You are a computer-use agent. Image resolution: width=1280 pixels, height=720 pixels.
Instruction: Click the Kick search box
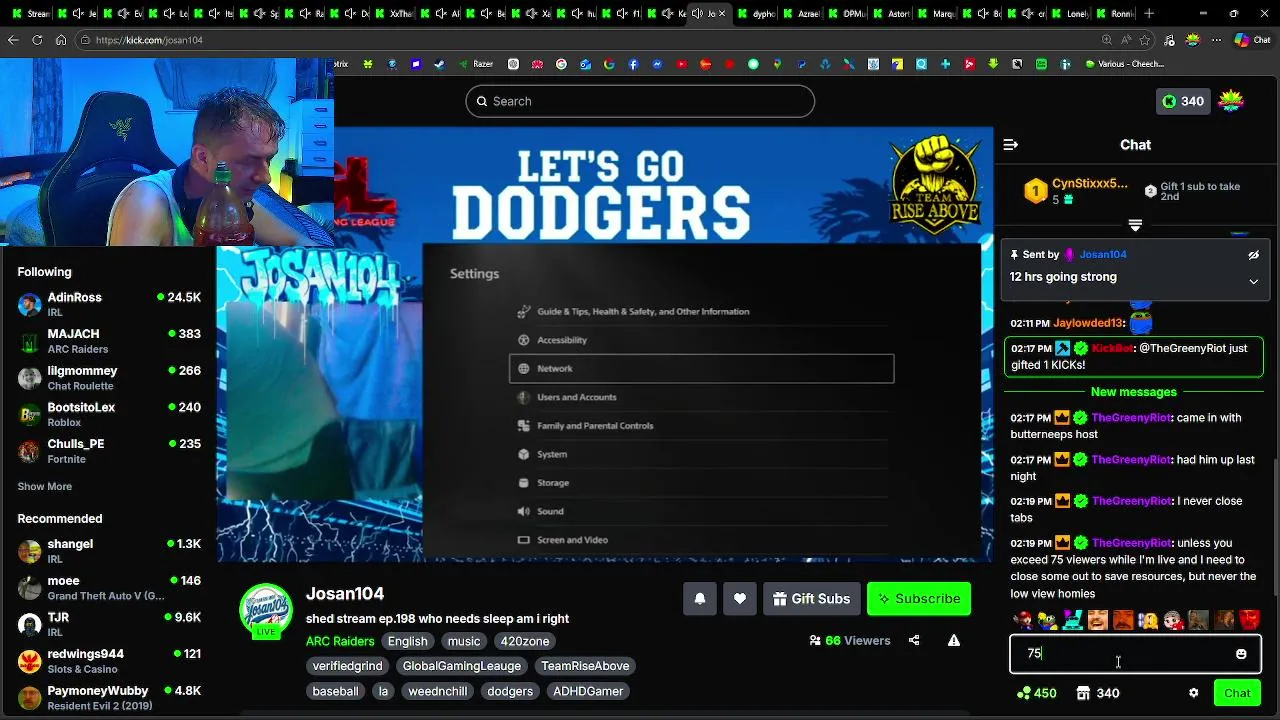coord(640,101)
